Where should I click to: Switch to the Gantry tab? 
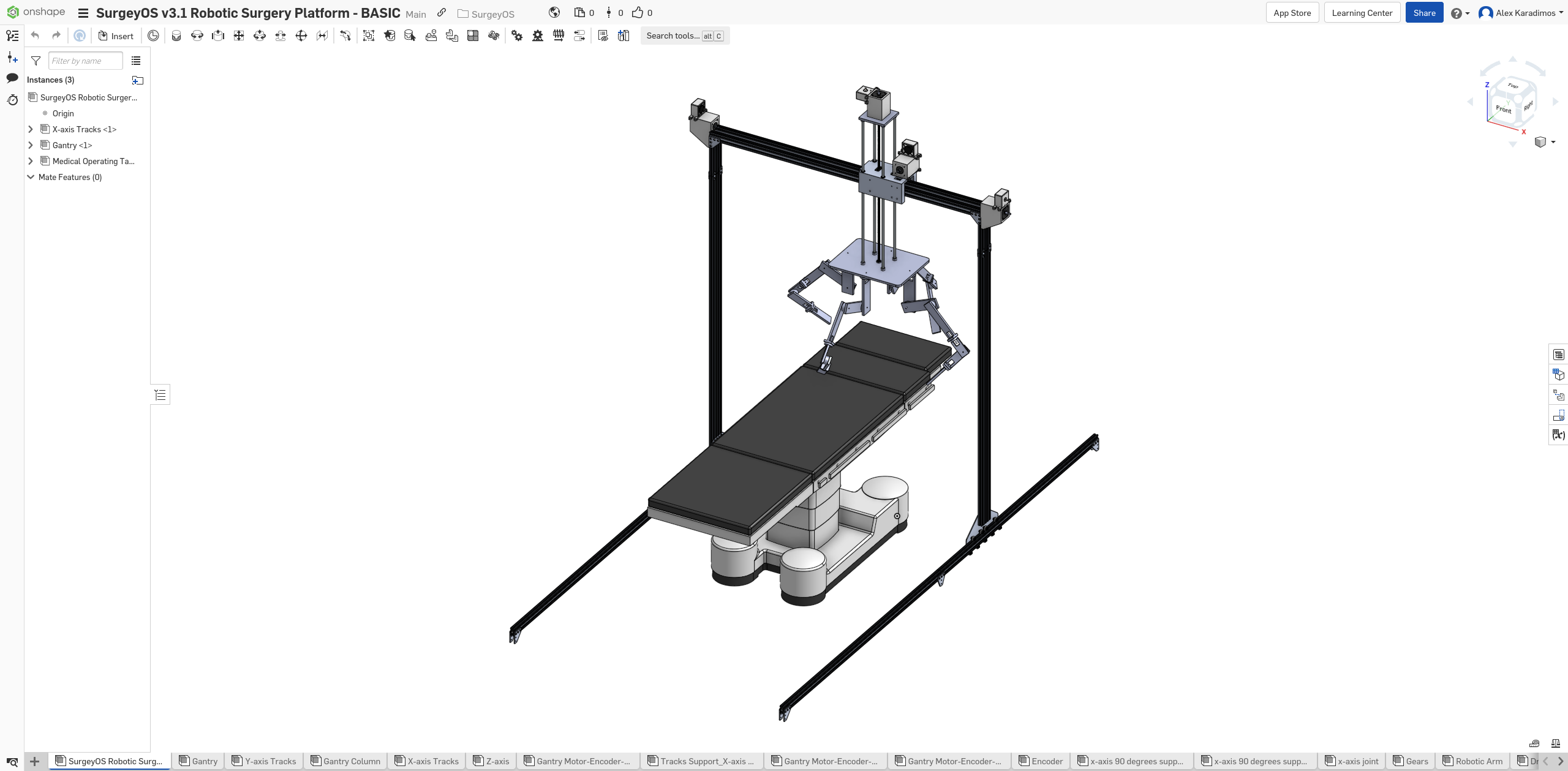[198, 761]
